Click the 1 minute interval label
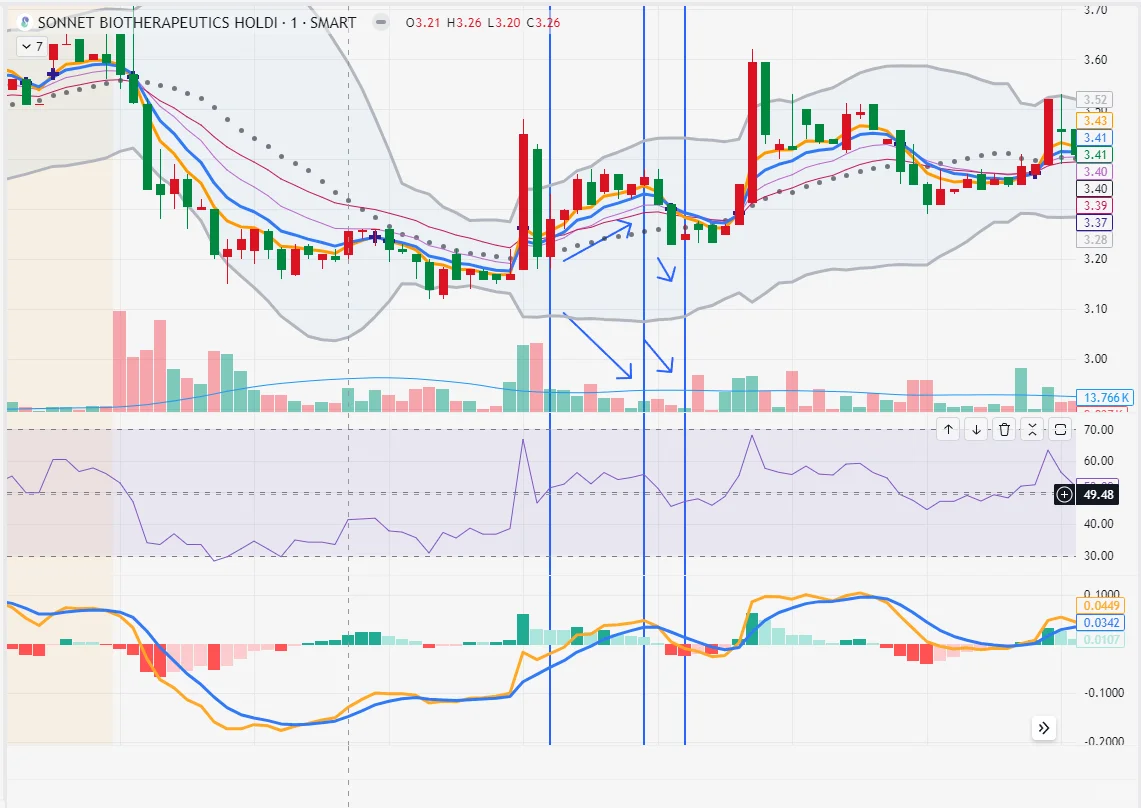 point(294,23)
